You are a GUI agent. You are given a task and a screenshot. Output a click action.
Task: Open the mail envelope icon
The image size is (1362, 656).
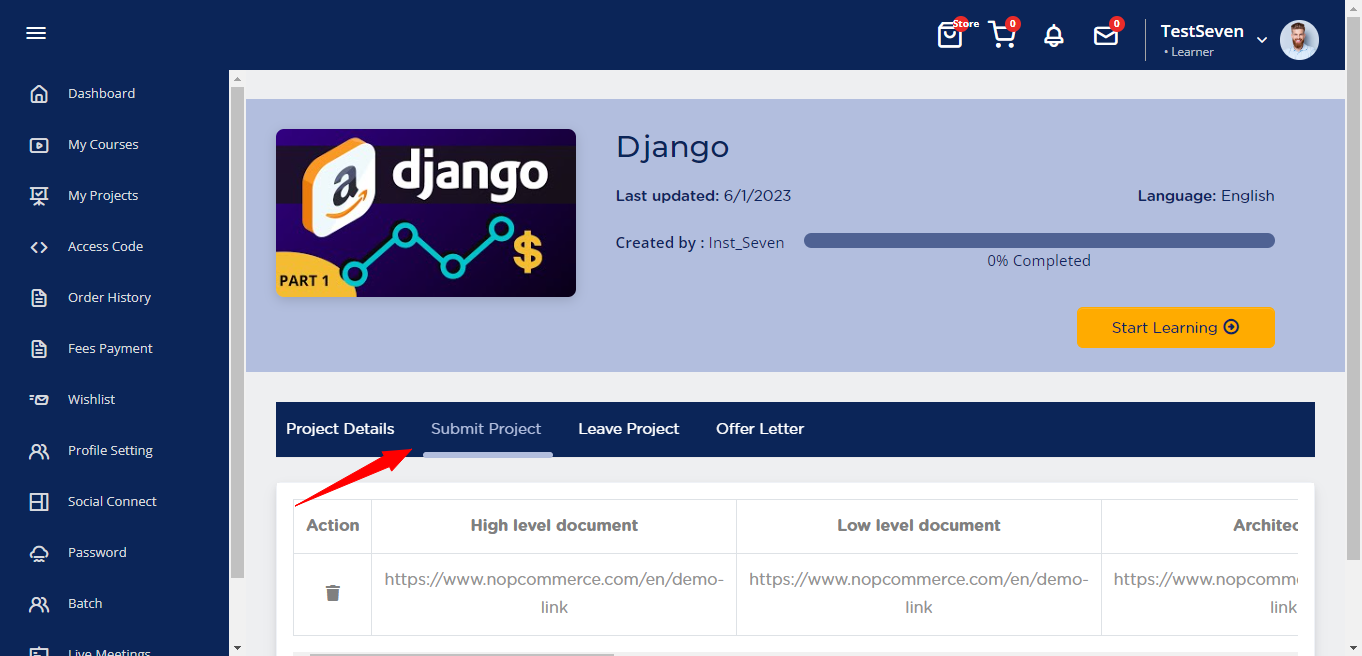pyautogui.click(x=1105, y=36)
